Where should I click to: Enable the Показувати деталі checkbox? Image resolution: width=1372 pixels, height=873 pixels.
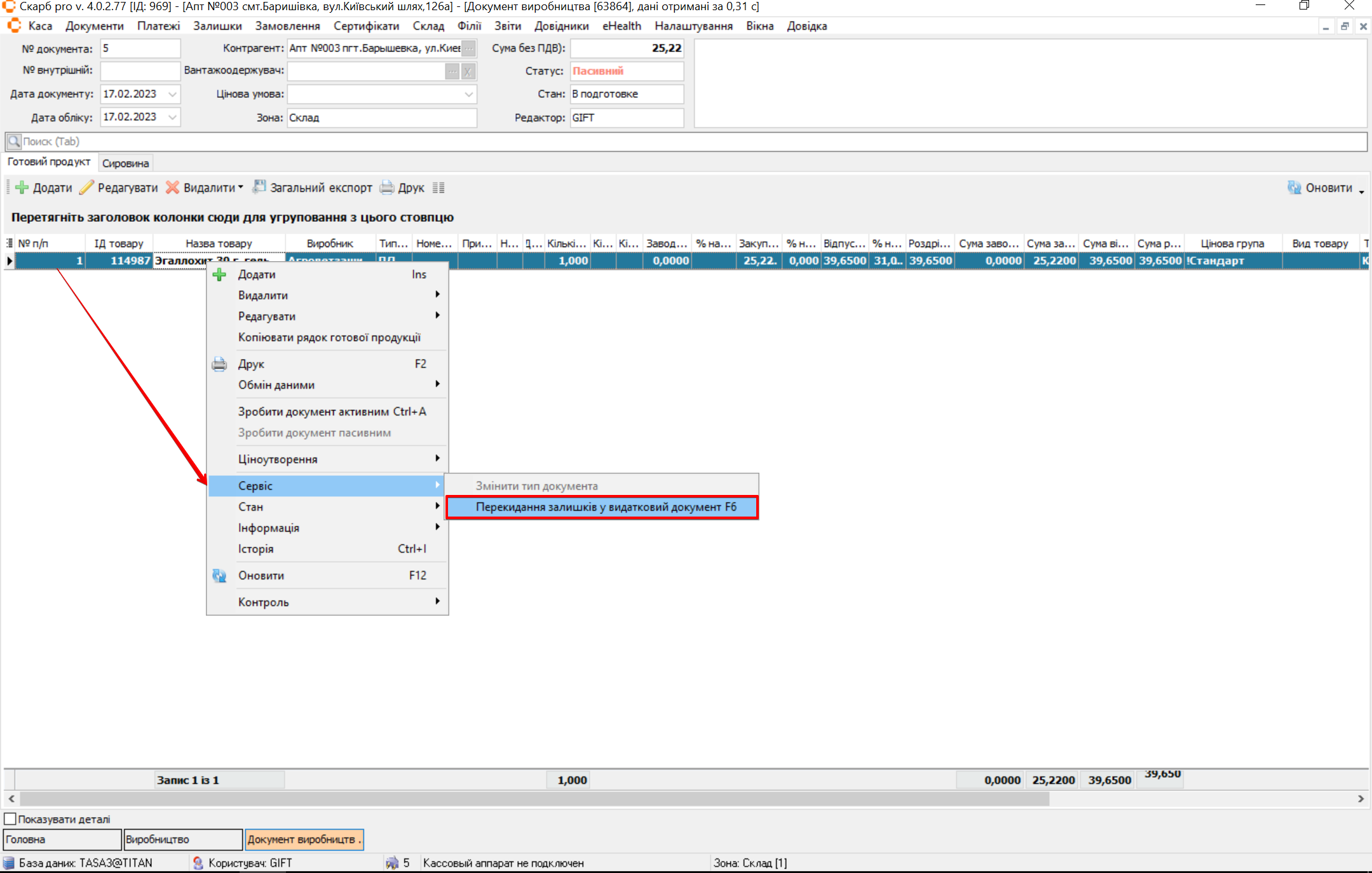pos(10,819)
